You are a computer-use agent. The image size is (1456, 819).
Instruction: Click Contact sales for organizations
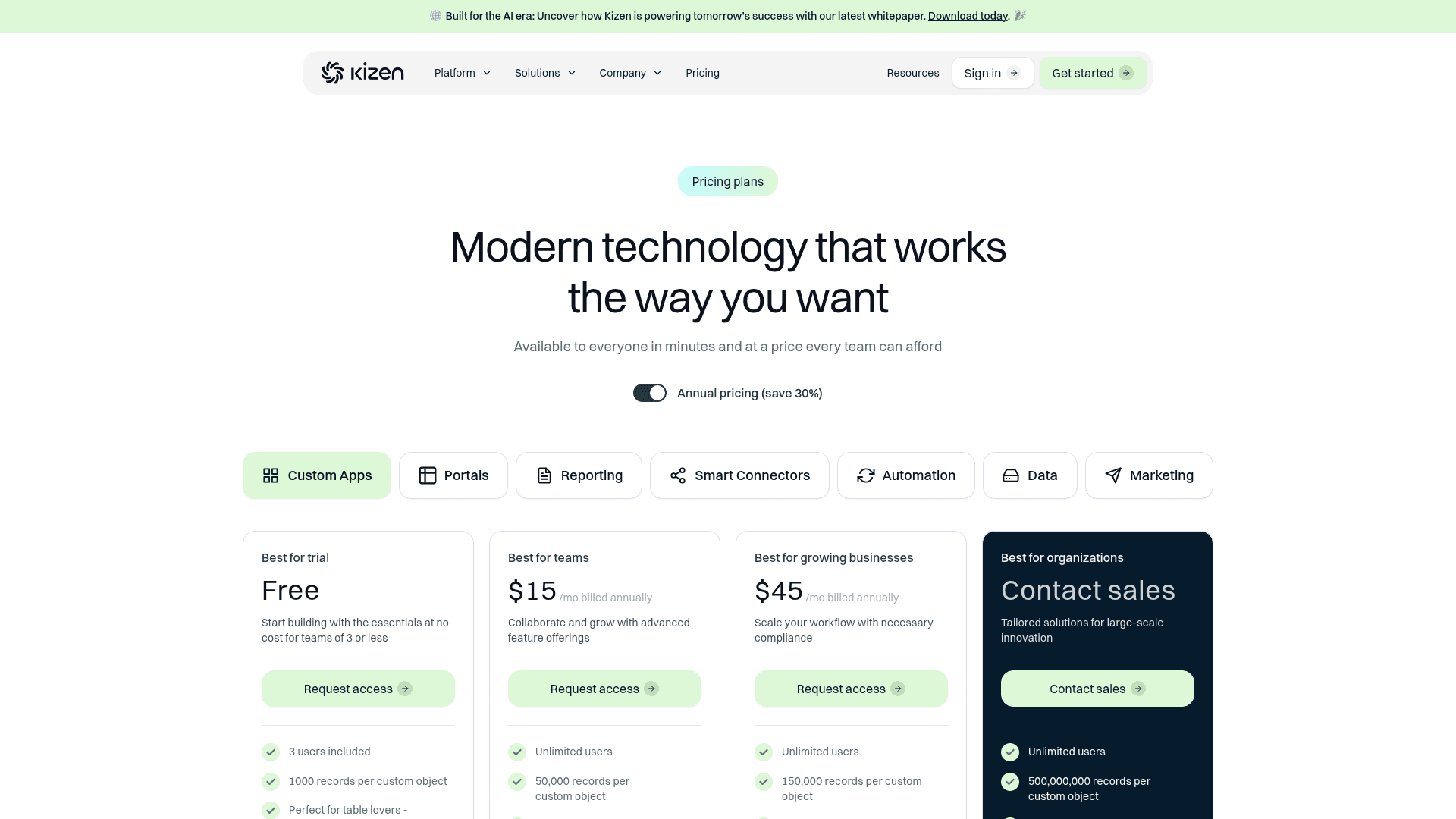pos(1097,688)
